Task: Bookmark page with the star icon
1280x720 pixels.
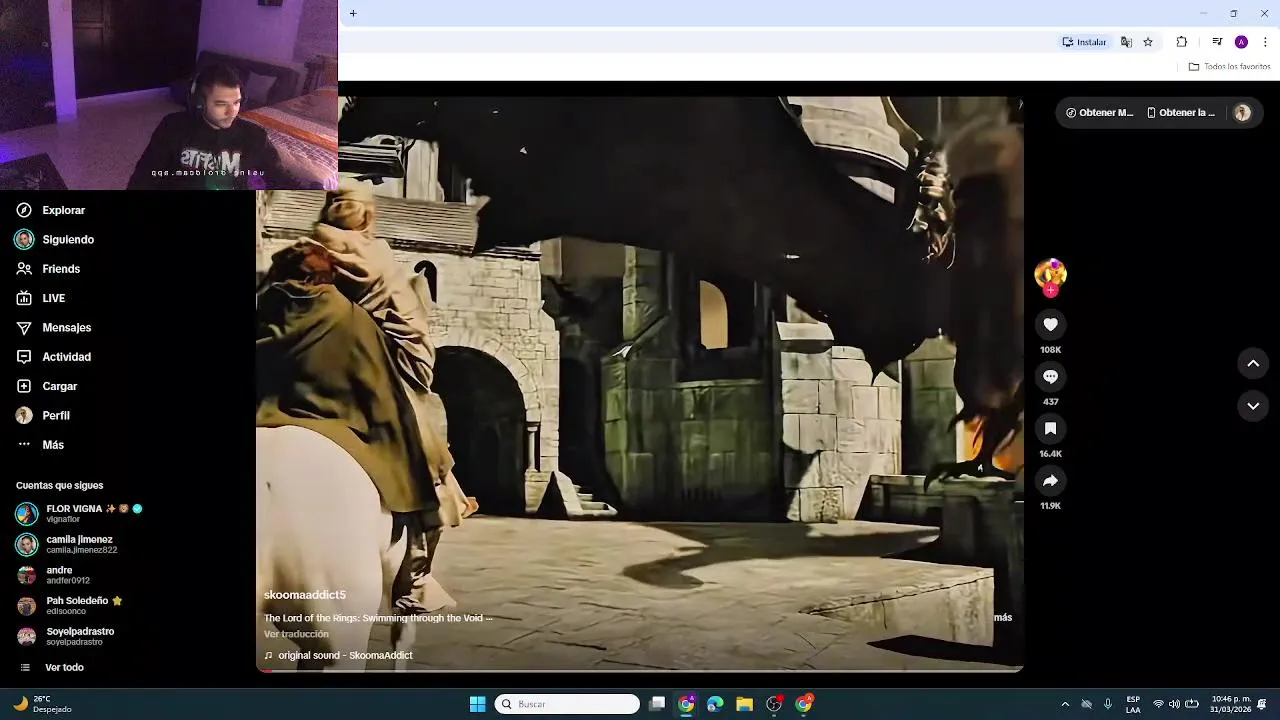Action: coord(1148,42)
